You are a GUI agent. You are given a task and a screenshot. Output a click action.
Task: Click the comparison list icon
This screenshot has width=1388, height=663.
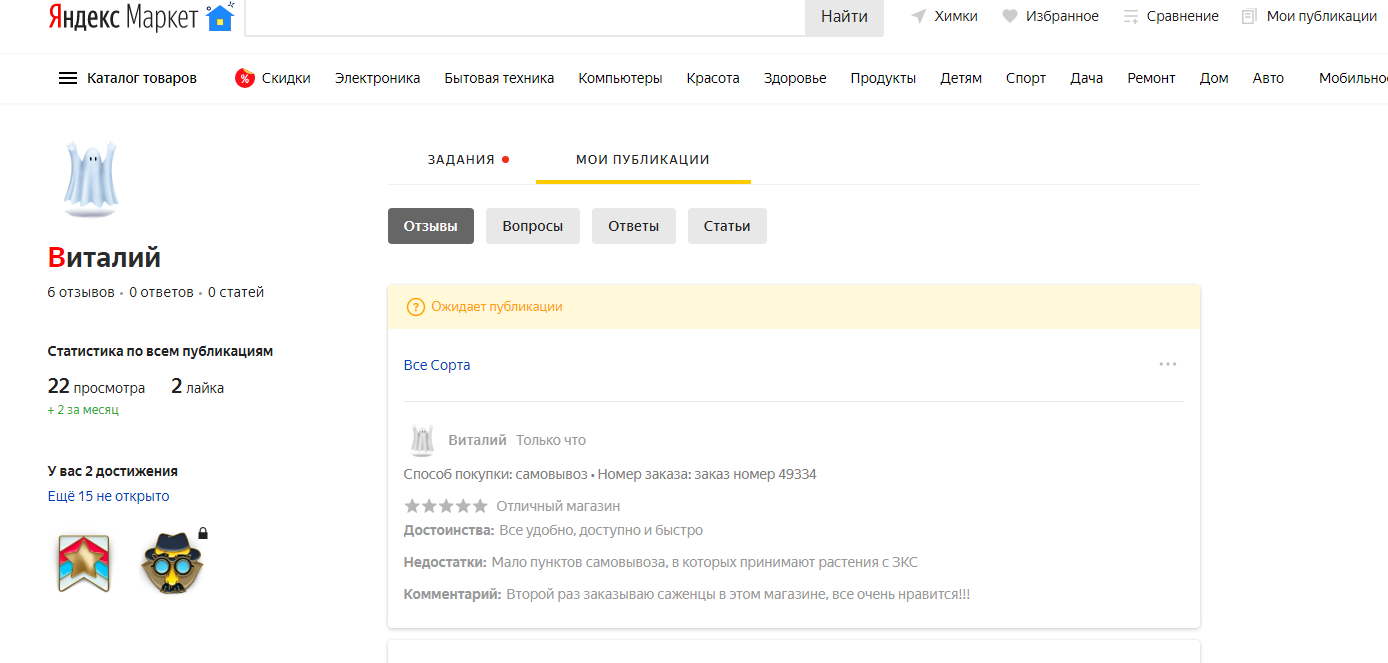tap(1131, 16)
